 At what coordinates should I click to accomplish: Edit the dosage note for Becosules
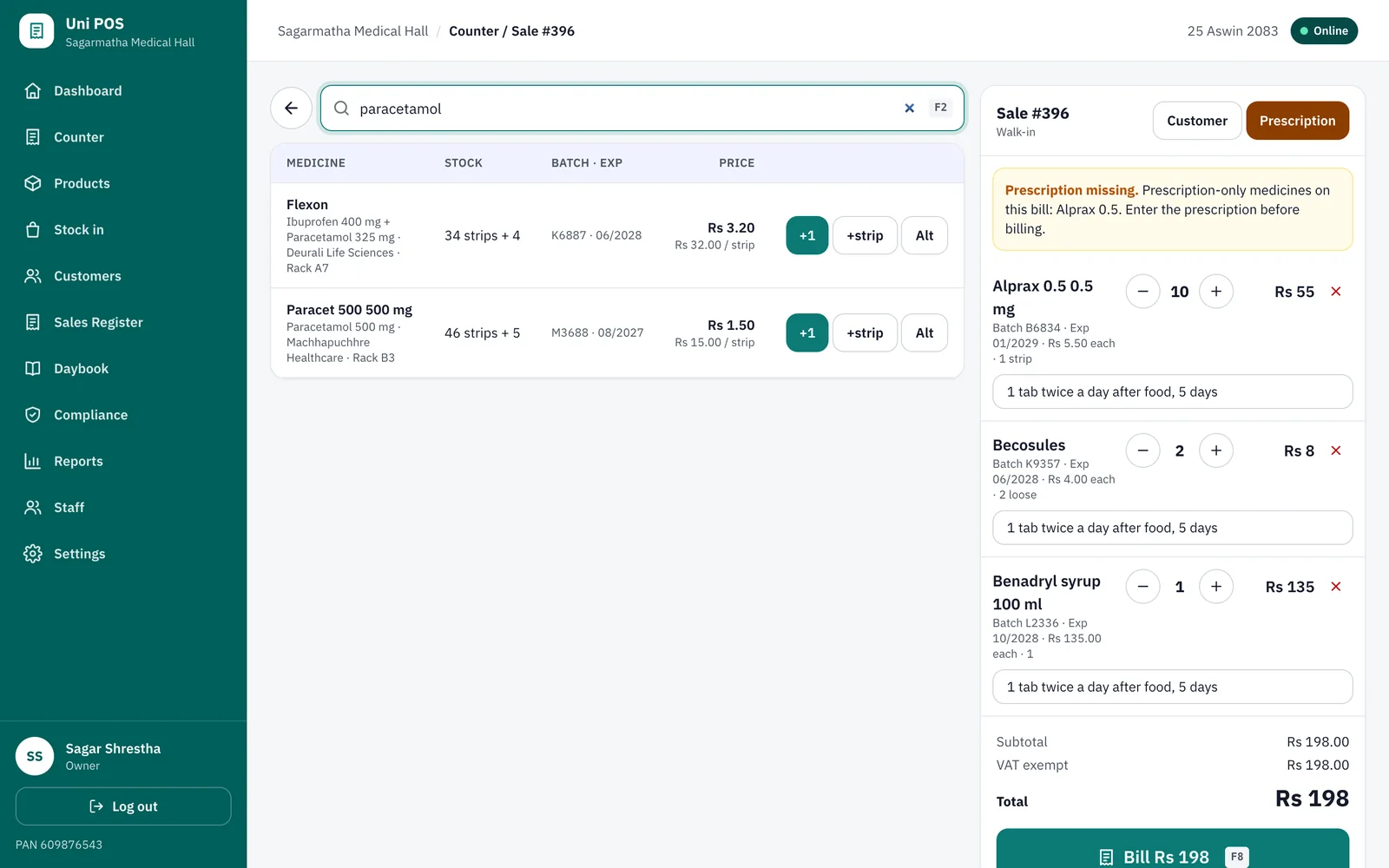(x=1173, y=528)
